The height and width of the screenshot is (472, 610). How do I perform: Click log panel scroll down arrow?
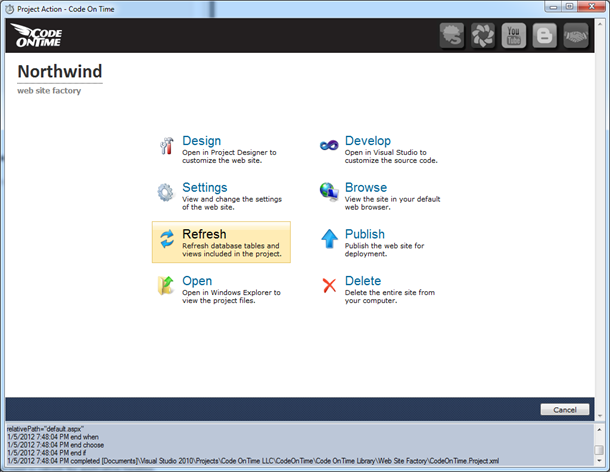pyautogui.click(x=599, y=461)
